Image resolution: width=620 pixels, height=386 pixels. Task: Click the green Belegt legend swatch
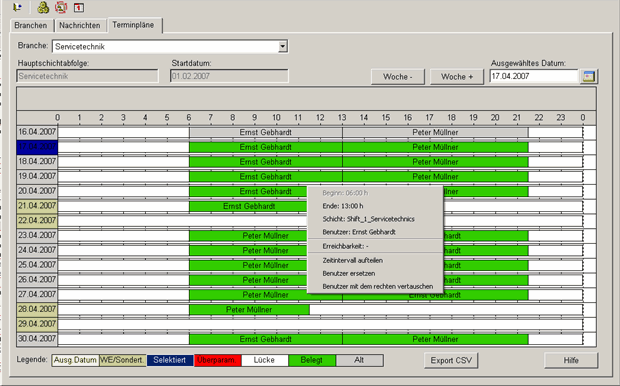[312, 360]
